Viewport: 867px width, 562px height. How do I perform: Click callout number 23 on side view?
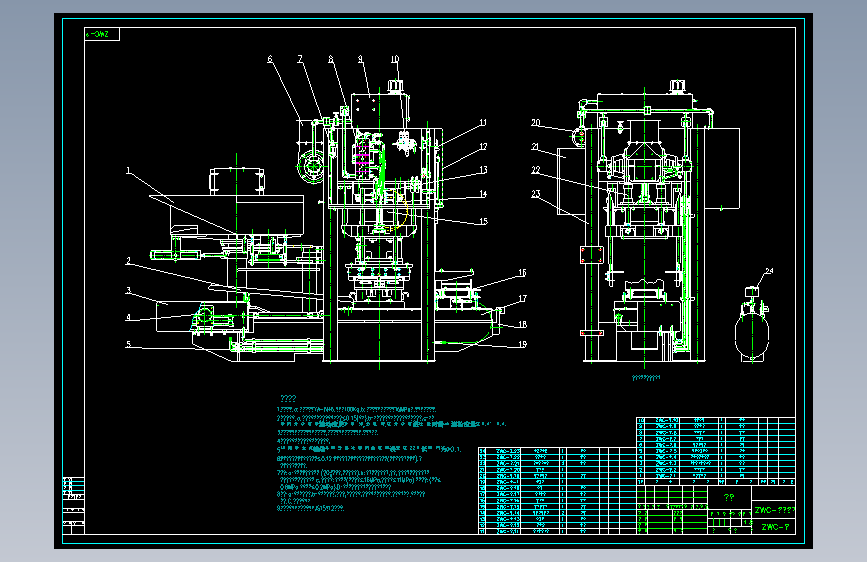[535, 194]
